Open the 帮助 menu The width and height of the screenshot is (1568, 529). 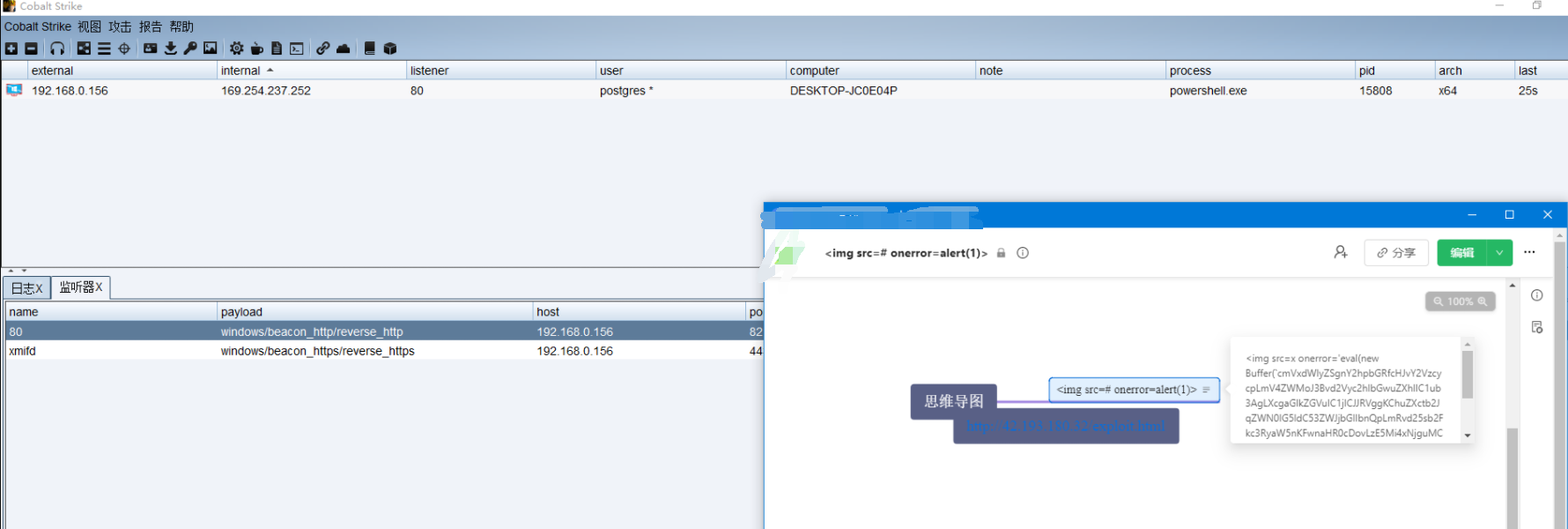[181, 26]
